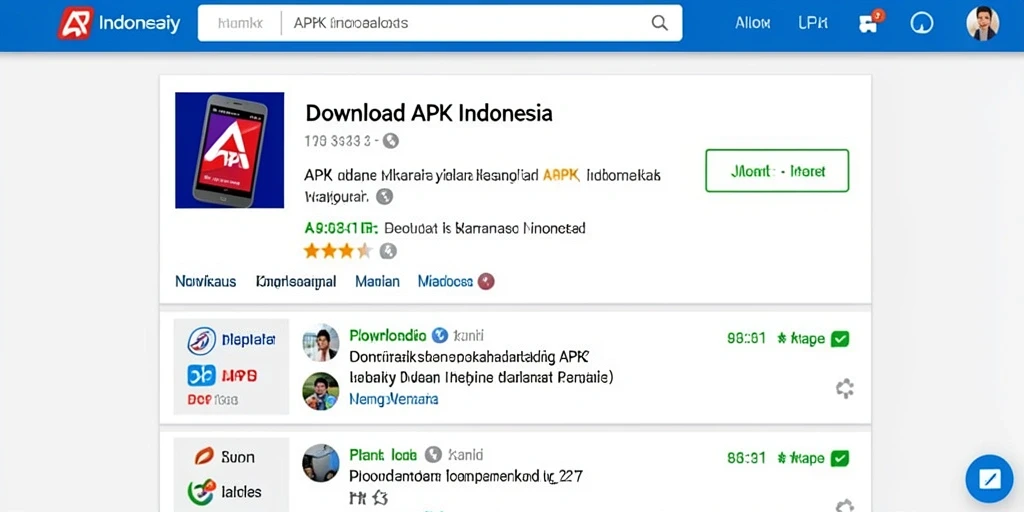Click the blue floating edit button
Viewport: 1024px width, 512px height.
[989, 479]
